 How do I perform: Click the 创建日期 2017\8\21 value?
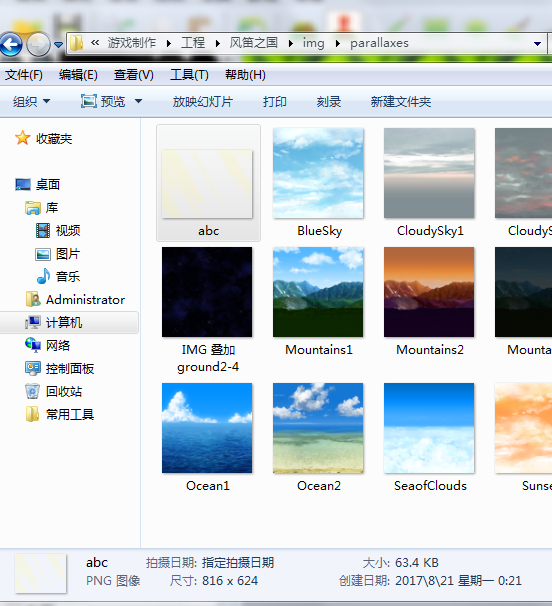(458, 580)
